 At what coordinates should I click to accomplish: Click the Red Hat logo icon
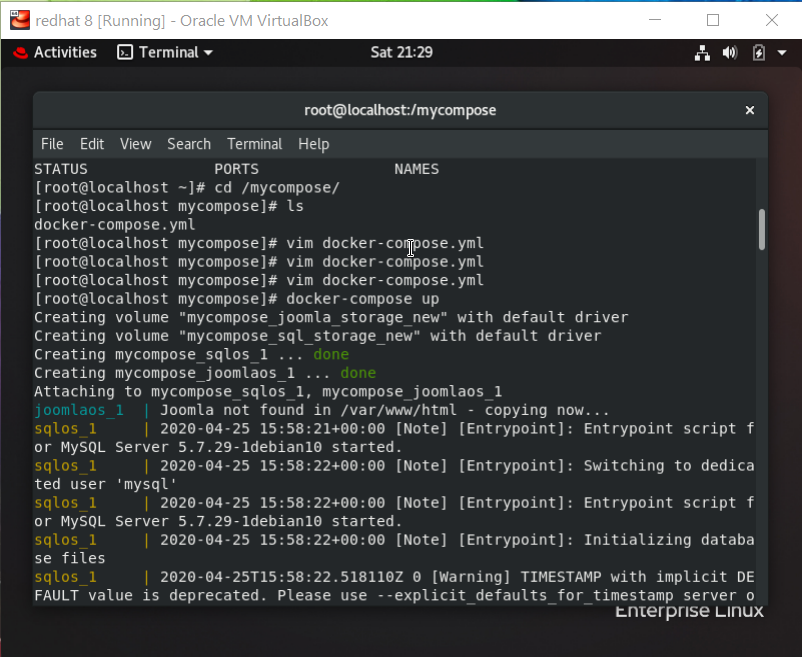tap(20, 52)
